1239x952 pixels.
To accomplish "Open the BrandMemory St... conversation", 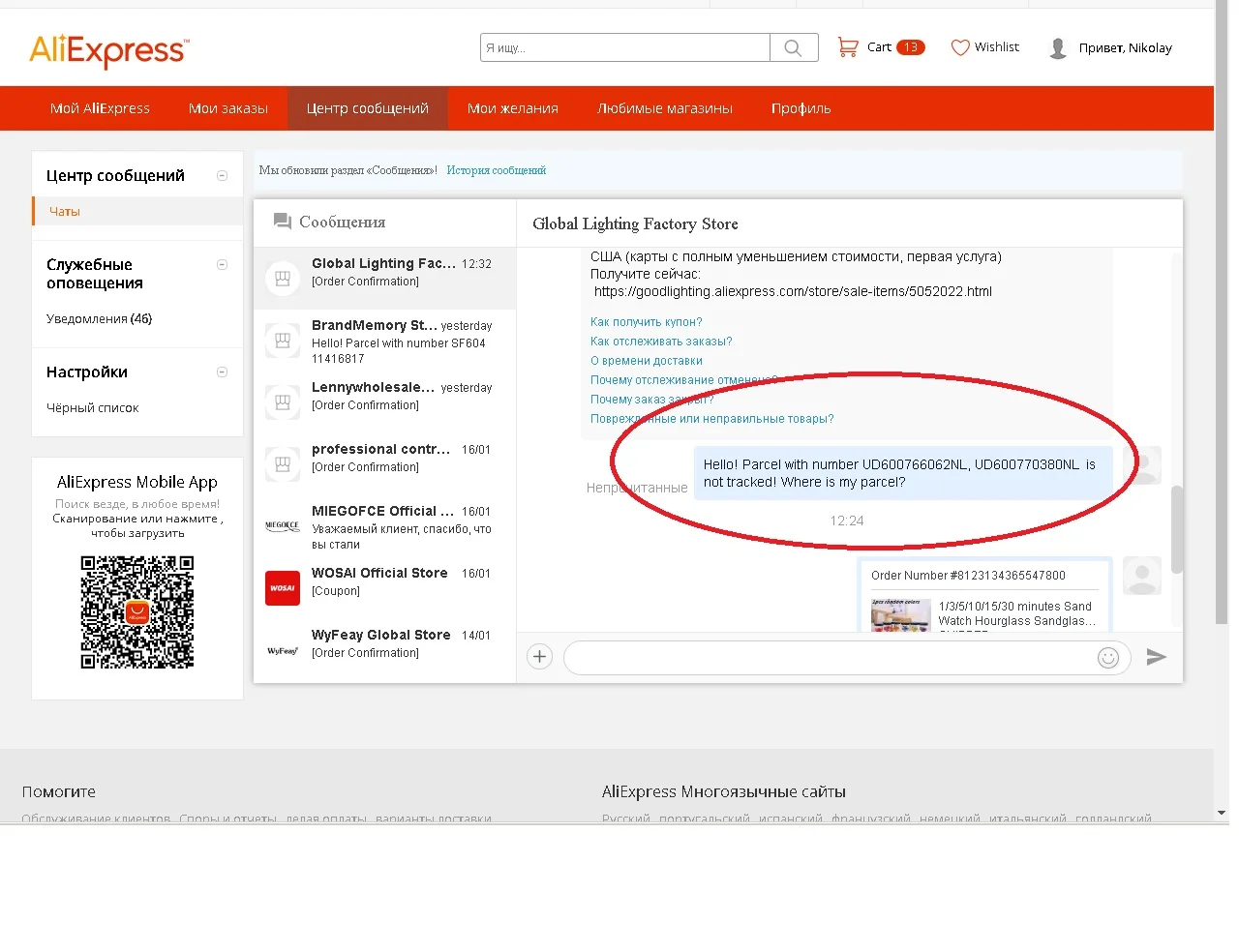I will point(385,341).
